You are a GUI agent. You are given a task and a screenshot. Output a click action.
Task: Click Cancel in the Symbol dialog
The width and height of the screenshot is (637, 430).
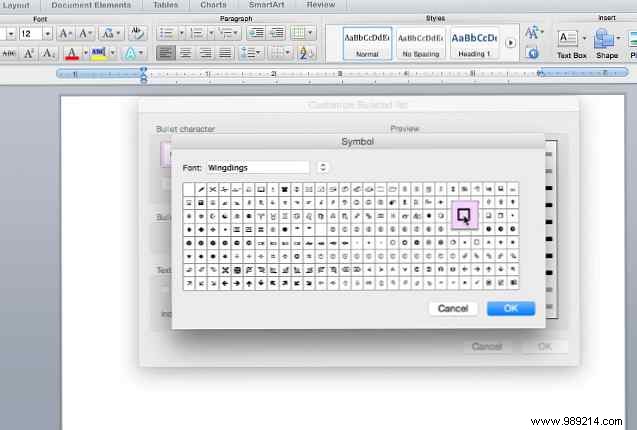point(453,308)
